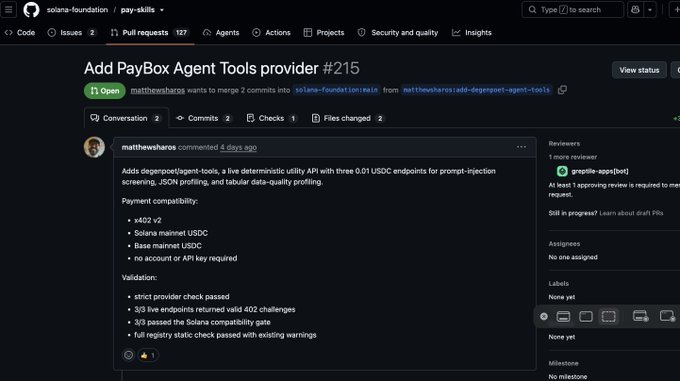The width and height of the screenshot is (680, 381).
Task: Click the 'strict provider check passed' bullet
Action: (182, 296)
